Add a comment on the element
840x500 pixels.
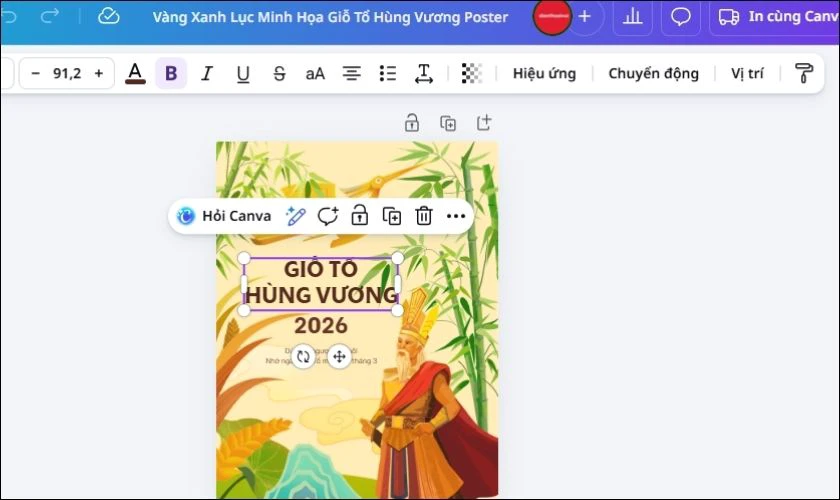327,216
